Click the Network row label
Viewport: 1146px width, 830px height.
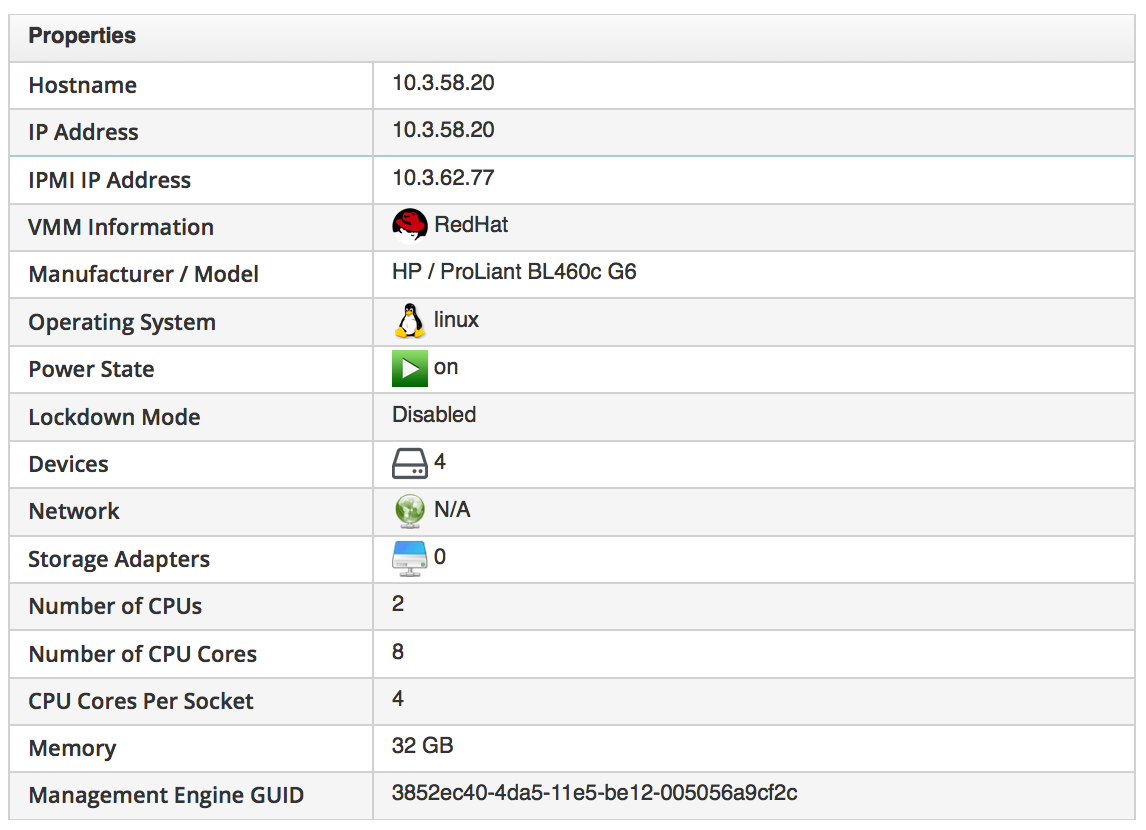tap(74, 511)
